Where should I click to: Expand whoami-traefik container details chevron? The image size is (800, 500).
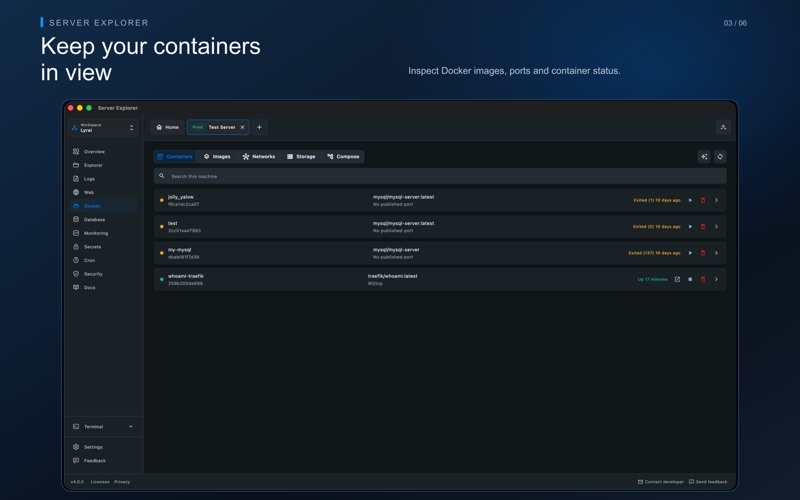tap(716, 280)
